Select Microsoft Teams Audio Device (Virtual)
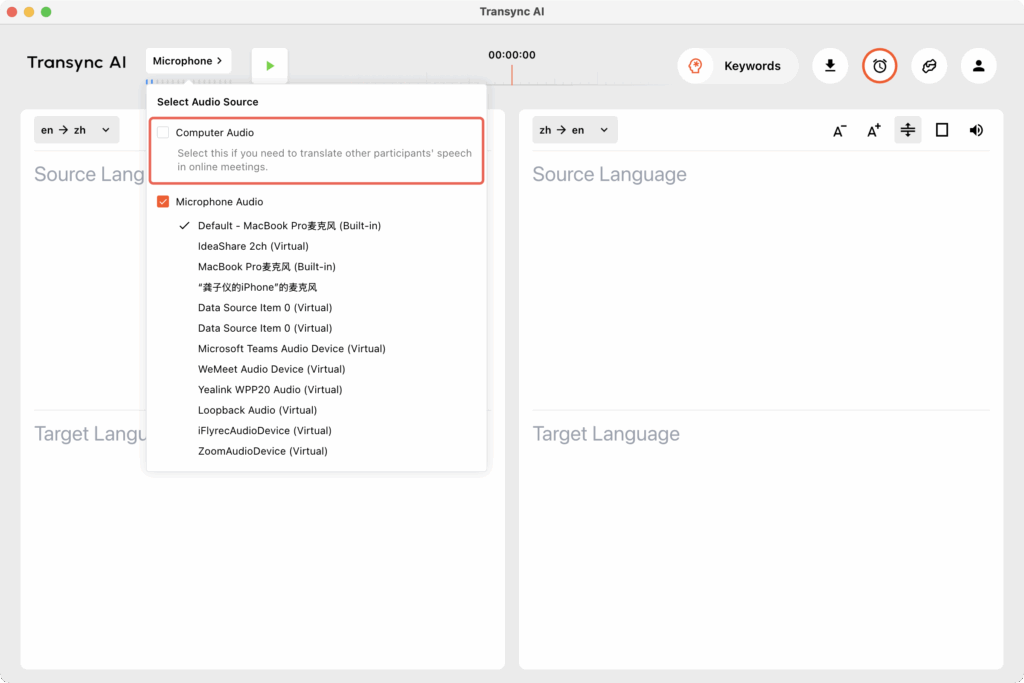The image size is (1024, 683). coord(291,349)
